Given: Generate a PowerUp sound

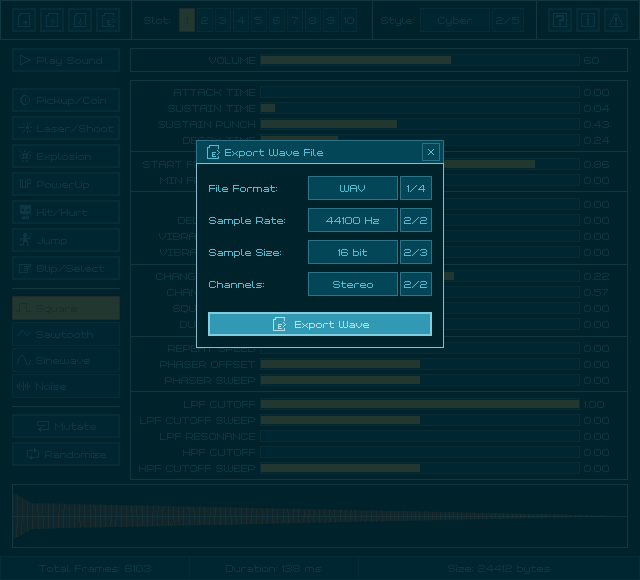Looking at the screenshot, I should [x=66, y=184].
